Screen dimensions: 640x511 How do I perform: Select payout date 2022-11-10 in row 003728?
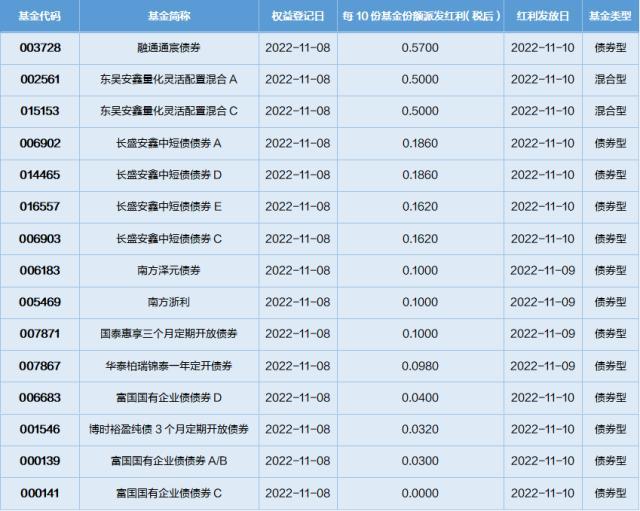[543, 48]
